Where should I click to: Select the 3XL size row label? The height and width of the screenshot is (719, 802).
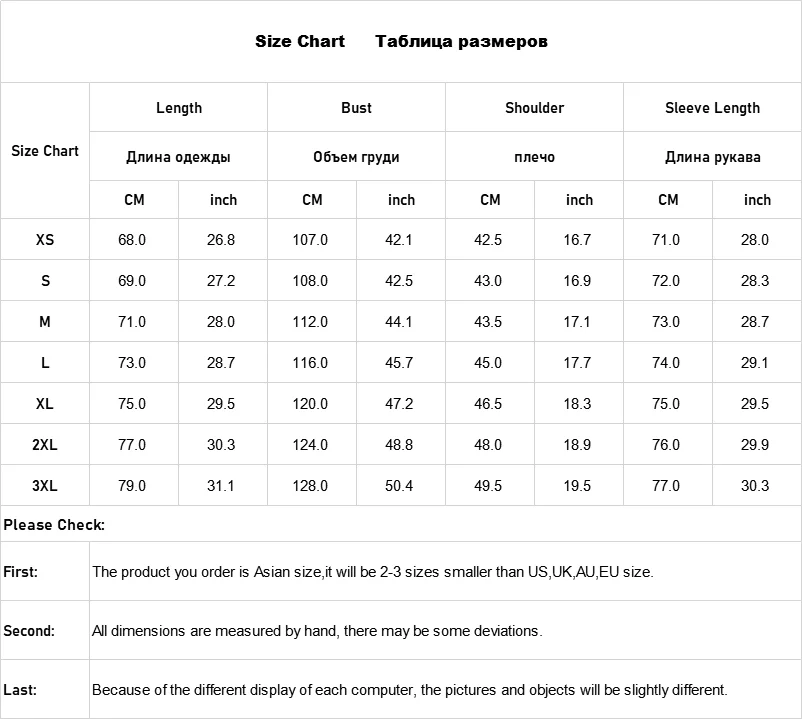coord(45,486)
